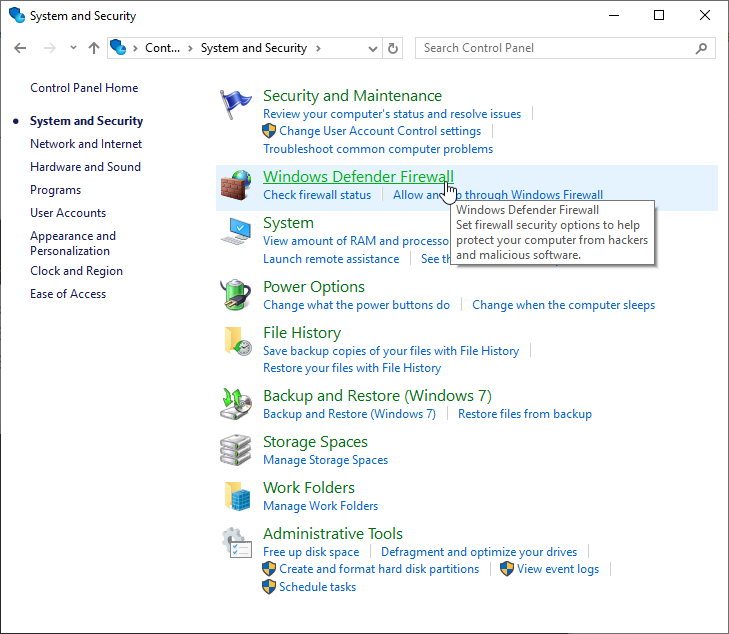Open Work Folders heading
729x634 pixels.
tap(309, 488)
